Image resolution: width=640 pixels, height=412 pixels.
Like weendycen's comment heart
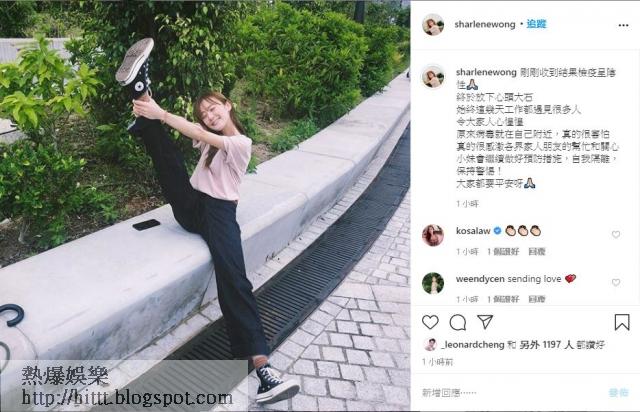point(616,282)
